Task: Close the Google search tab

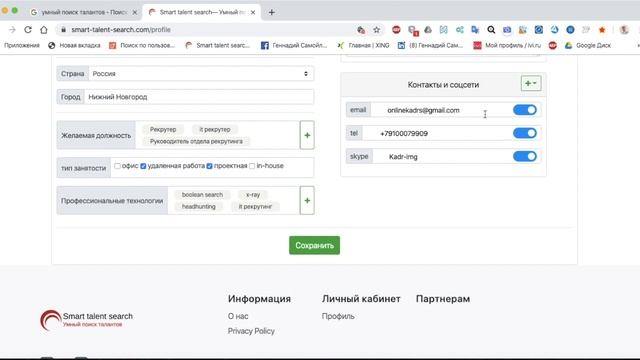Action: pos(135,12)
